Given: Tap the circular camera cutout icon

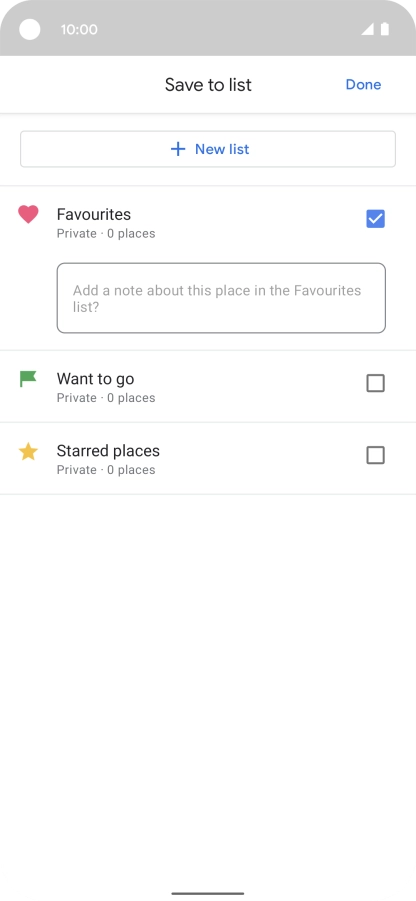Looking at the screenshot, I should (x=30, y=29).
